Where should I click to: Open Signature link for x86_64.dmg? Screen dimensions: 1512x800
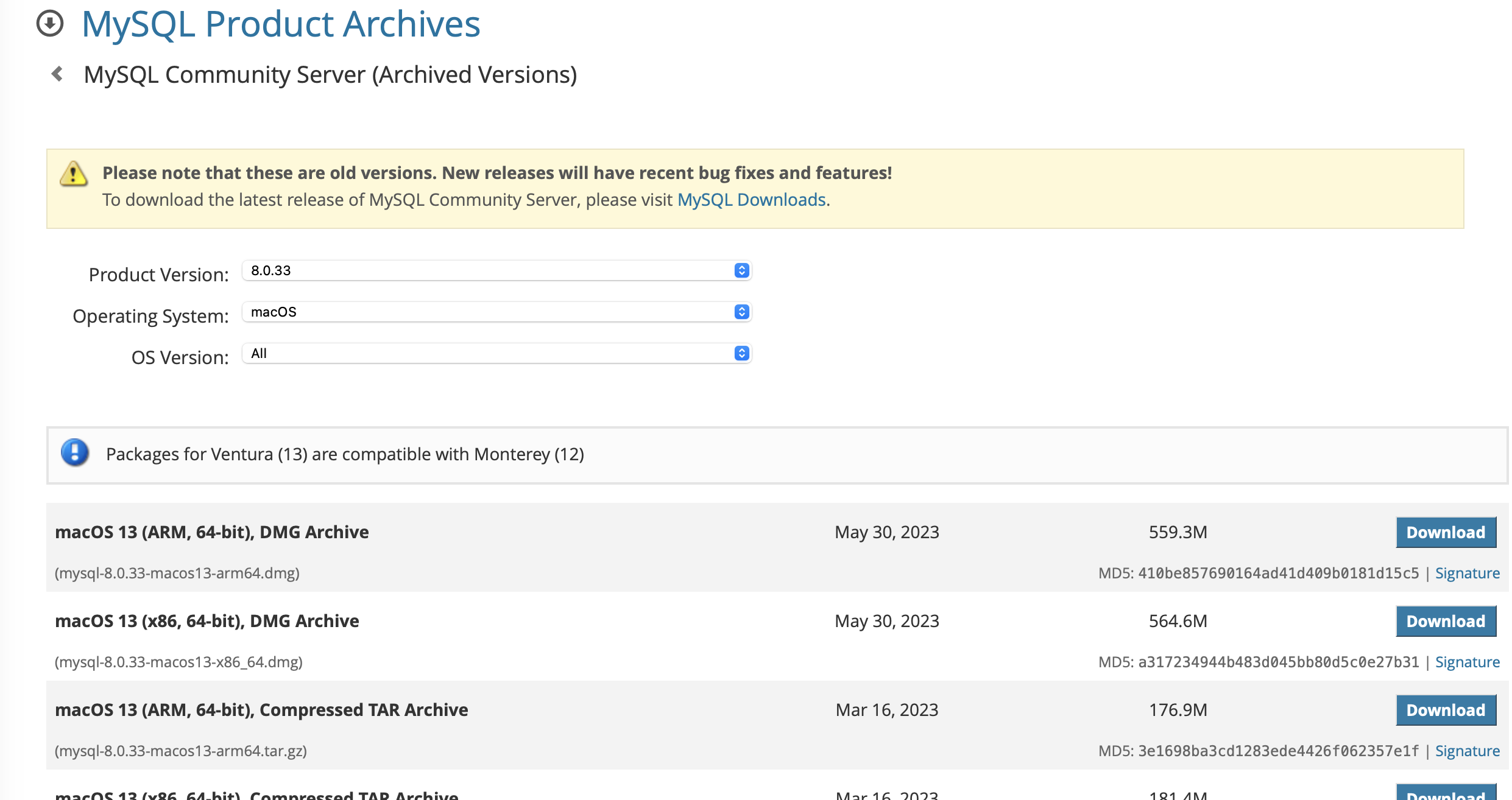click(x=1467, y=662)
